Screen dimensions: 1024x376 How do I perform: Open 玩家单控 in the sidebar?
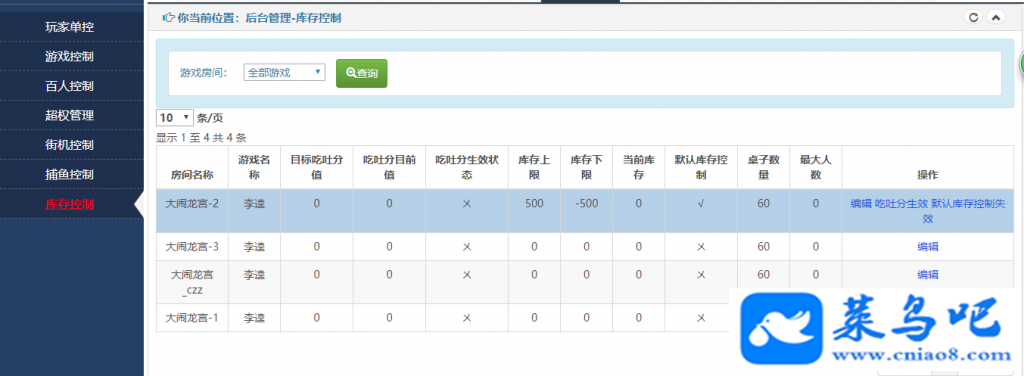tap(70, 27)
